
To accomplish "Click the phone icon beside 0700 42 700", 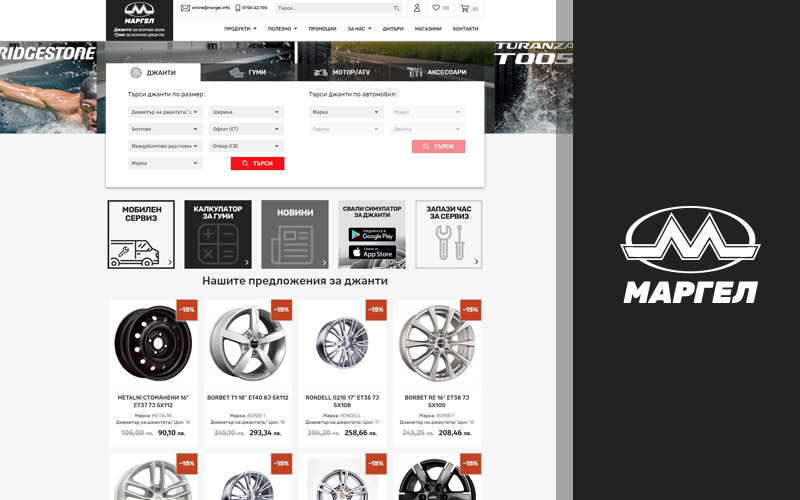I will coord(238,8).
